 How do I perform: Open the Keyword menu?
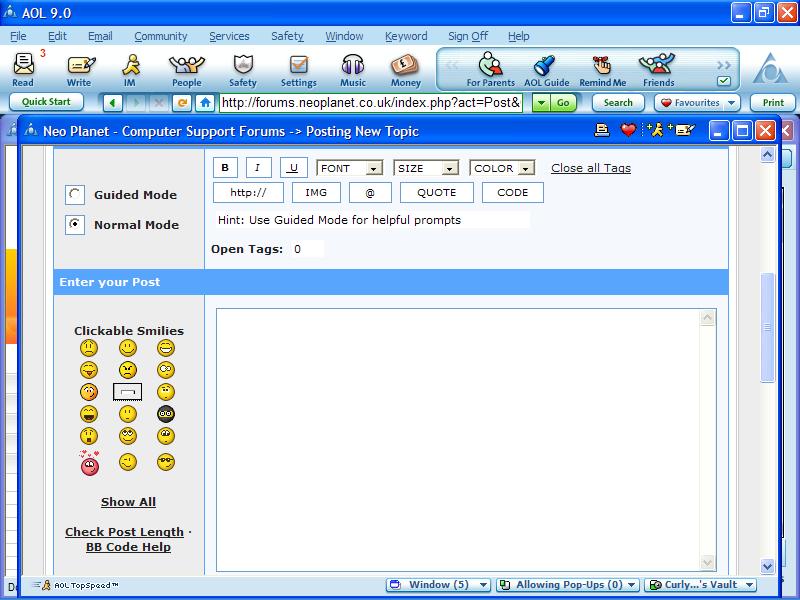point(406,36)
